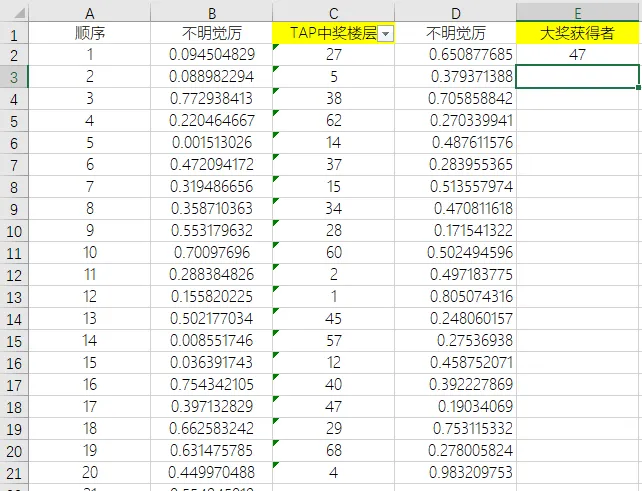The image size is (642, 491).
Task: Select cell with 0.472094172
Action: [x=212, y=165]
